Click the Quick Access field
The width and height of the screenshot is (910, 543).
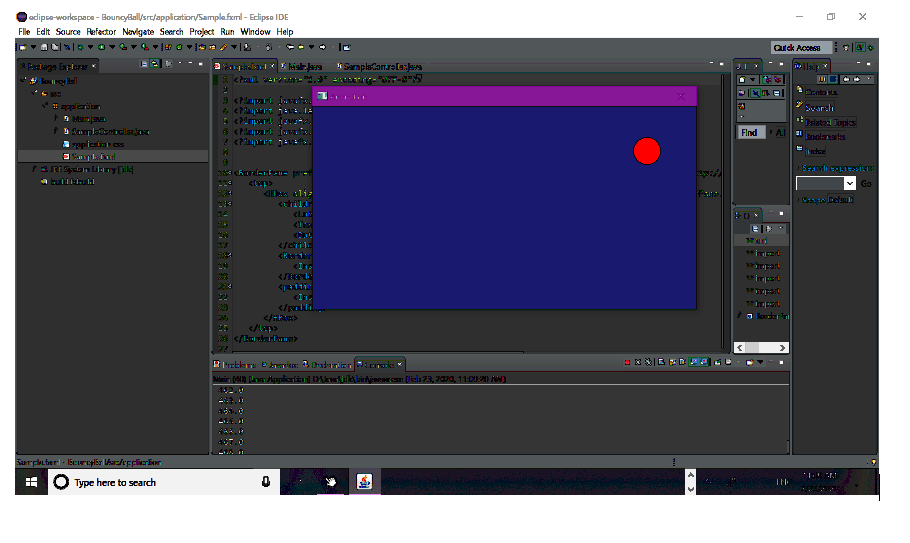801,48
